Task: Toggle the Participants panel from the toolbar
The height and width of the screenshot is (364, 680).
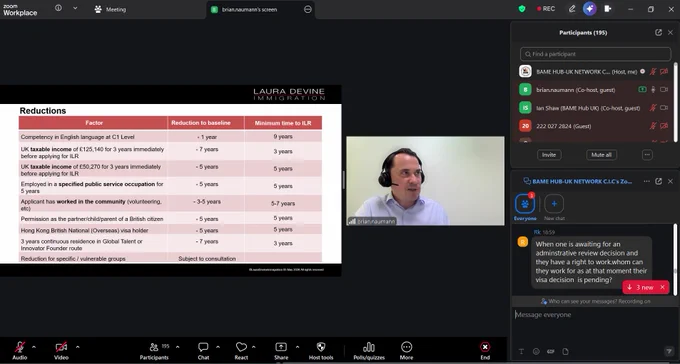Action: coord(154,350)
